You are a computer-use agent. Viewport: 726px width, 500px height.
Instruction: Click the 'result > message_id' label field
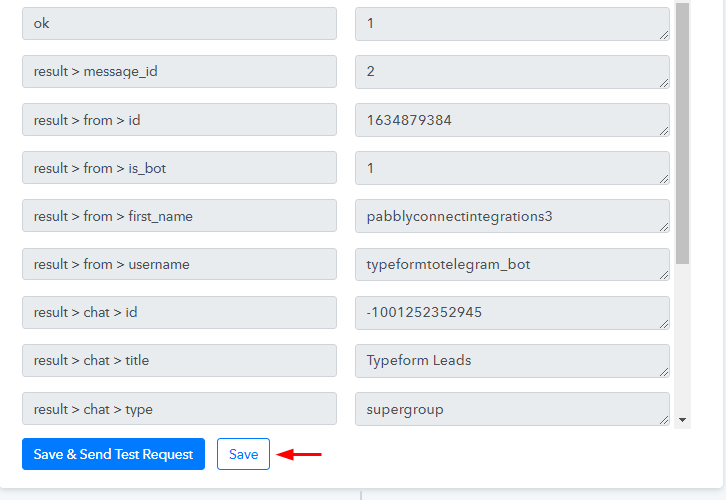click(179, 72)
